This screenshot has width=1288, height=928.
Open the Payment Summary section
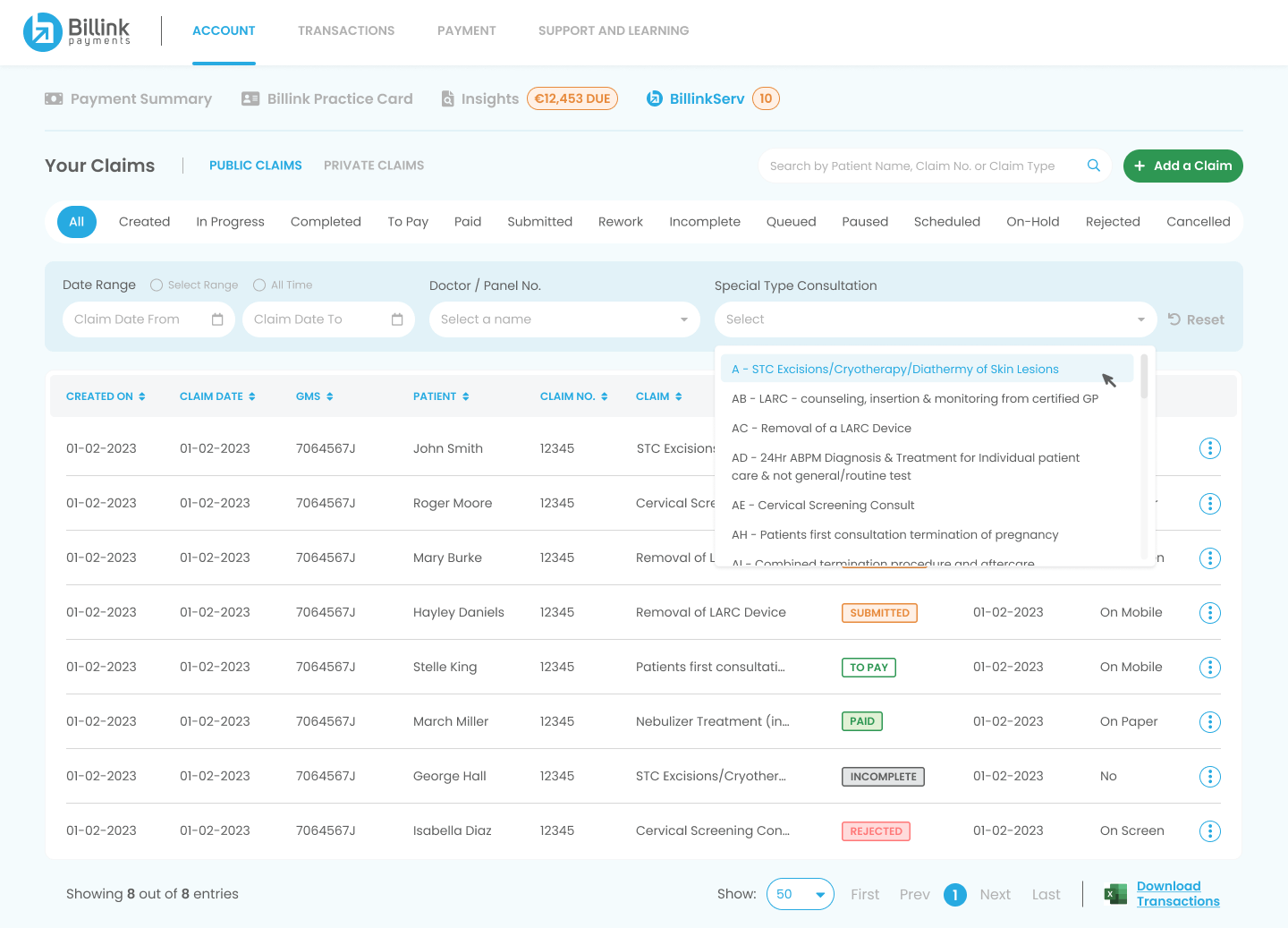pyautogui.click(x=129, y=98)
